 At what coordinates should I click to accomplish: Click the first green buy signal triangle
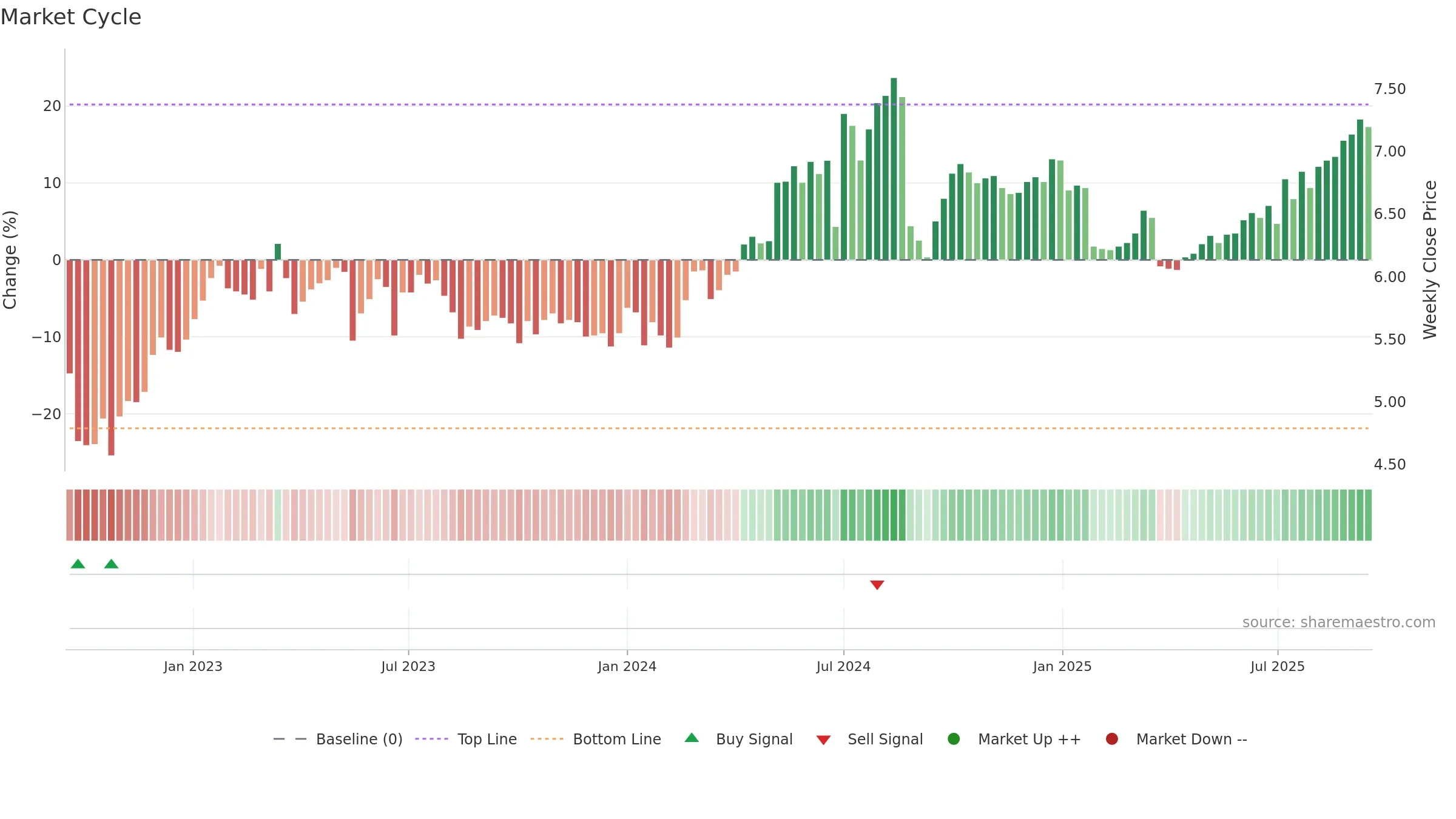[x=78, y=564]
